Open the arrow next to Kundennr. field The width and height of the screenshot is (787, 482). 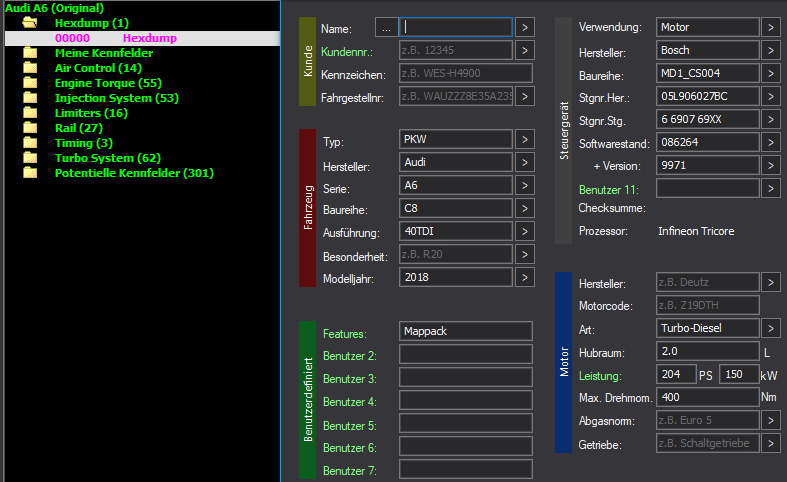click(x=524, y=50)
